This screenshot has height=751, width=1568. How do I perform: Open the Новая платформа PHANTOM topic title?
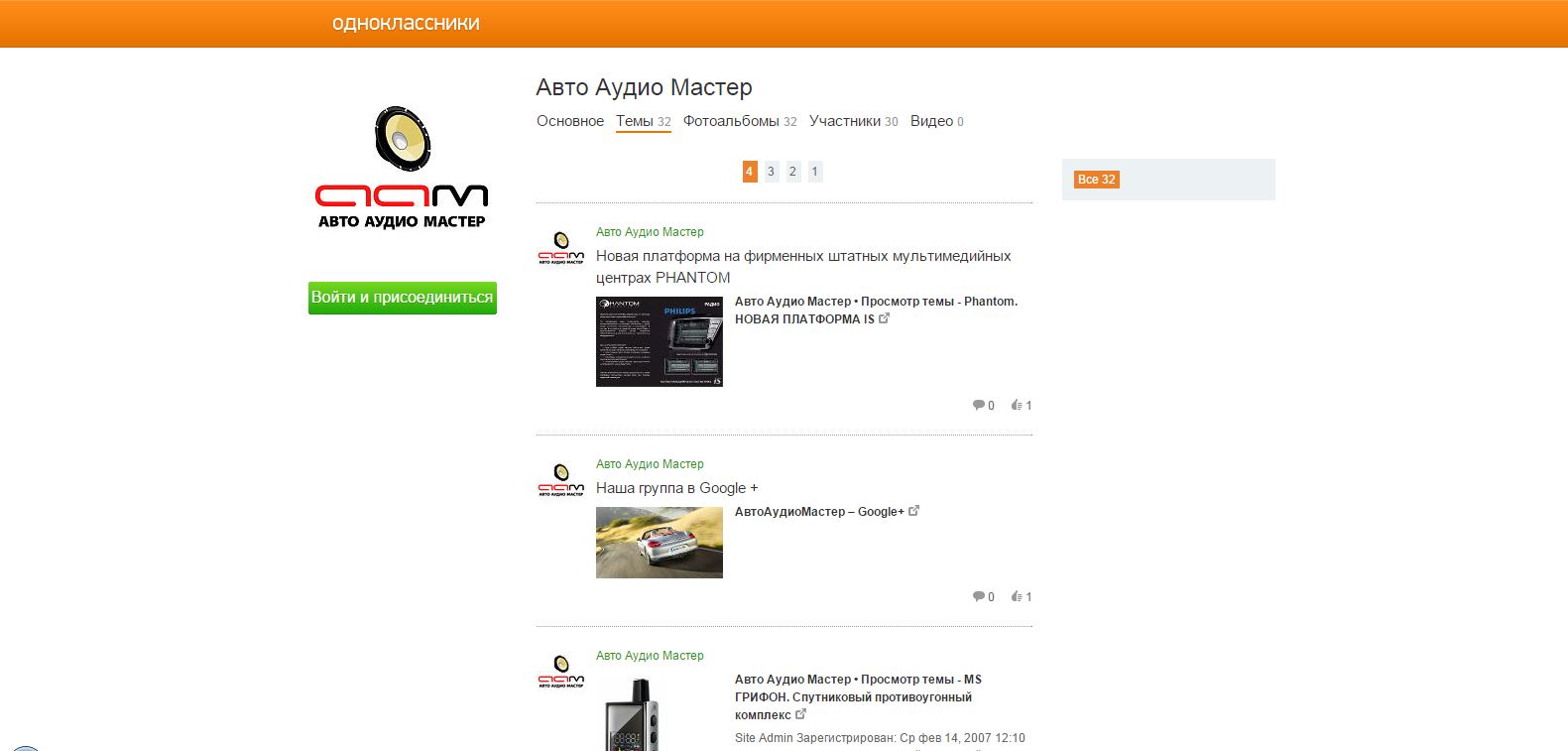pyautogui.click(x=803, y=267)
